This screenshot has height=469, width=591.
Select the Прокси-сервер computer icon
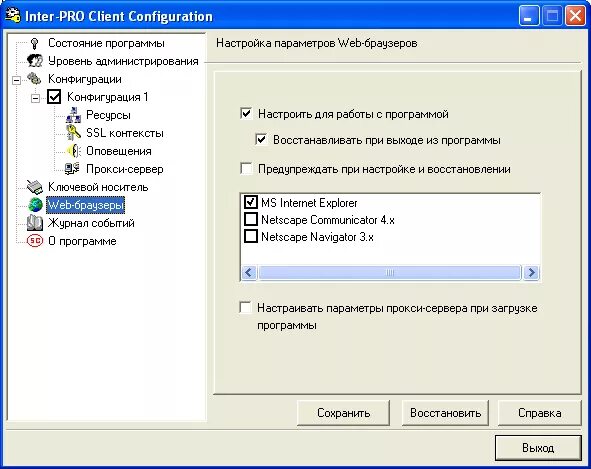pyautogui.click(x=72, y=169)
